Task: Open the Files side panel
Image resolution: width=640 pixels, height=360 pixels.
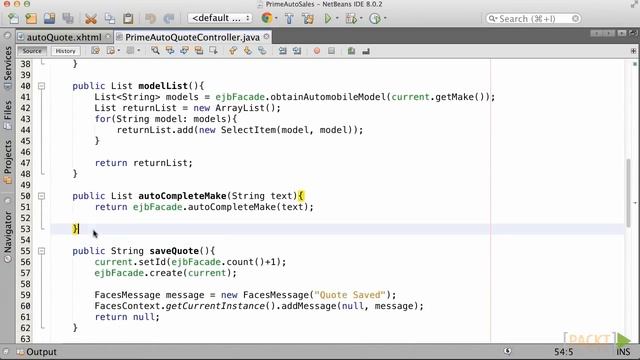Action: tap(7, 115)
